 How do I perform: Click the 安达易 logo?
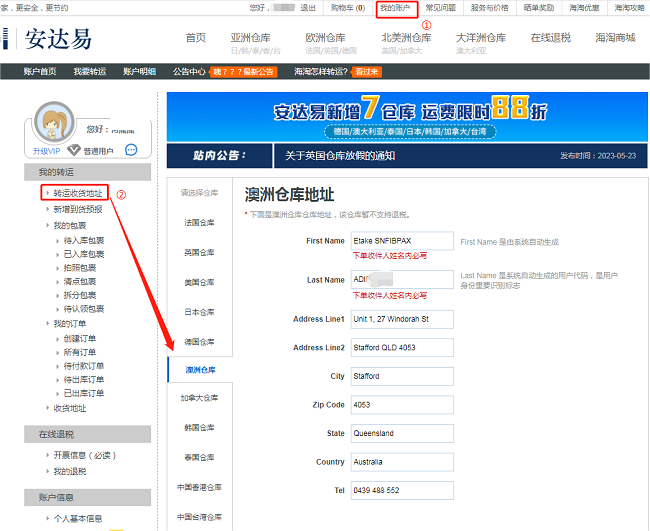[58, 39]
